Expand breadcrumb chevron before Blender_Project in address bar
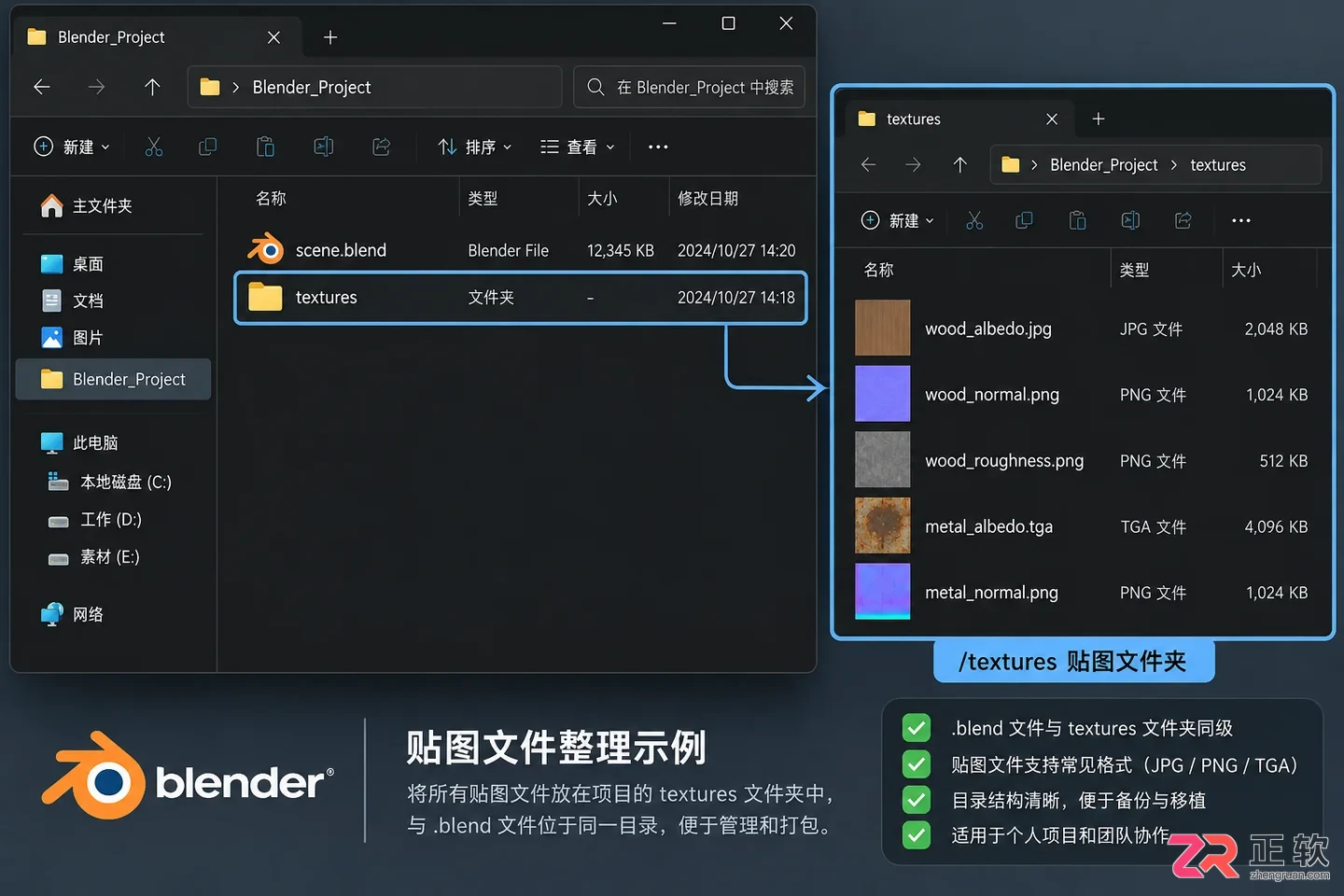This screenshot has height=896, width=1344. coord(235,87)
